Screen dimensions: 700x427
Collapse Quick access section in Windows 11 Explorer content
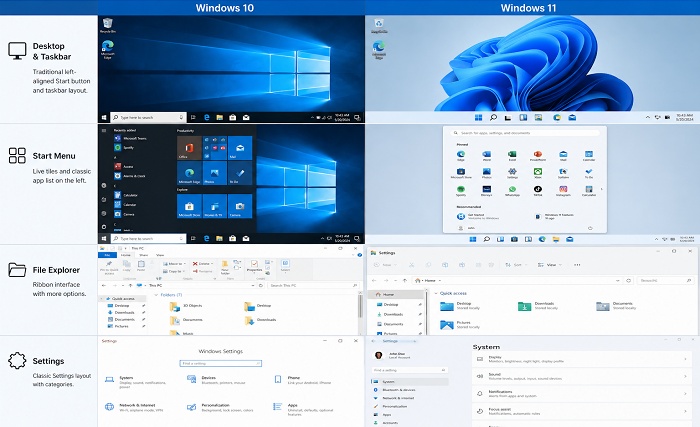click(436, 293)
